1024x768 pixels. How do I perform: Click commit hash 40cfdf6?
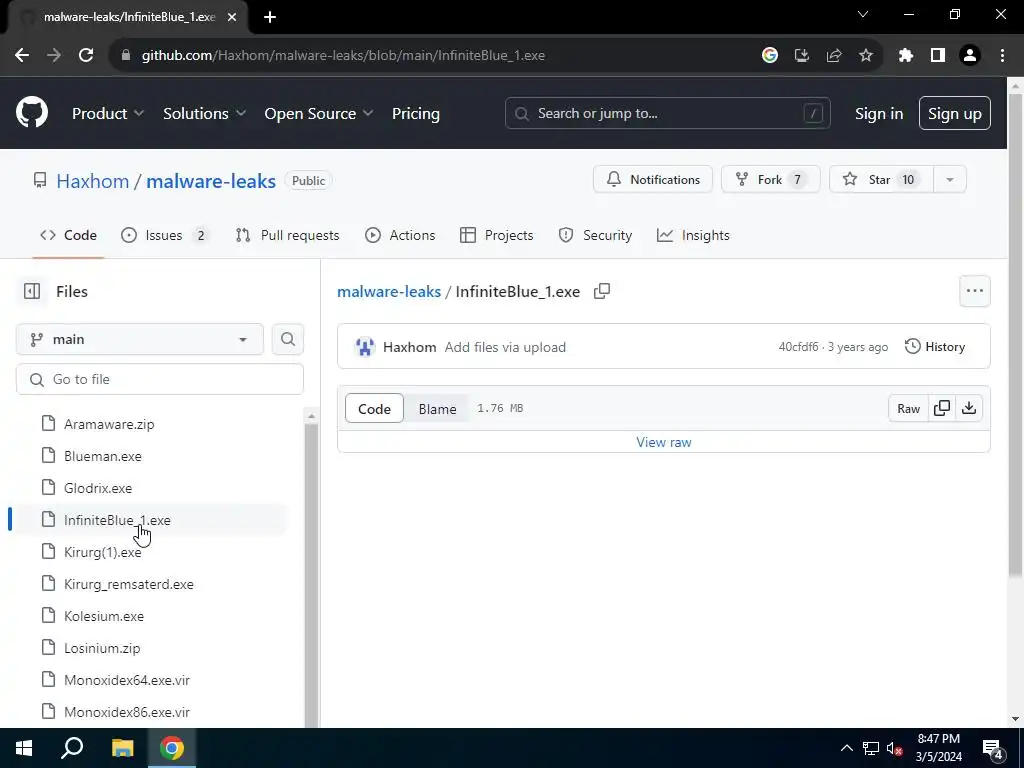[798, 347]
